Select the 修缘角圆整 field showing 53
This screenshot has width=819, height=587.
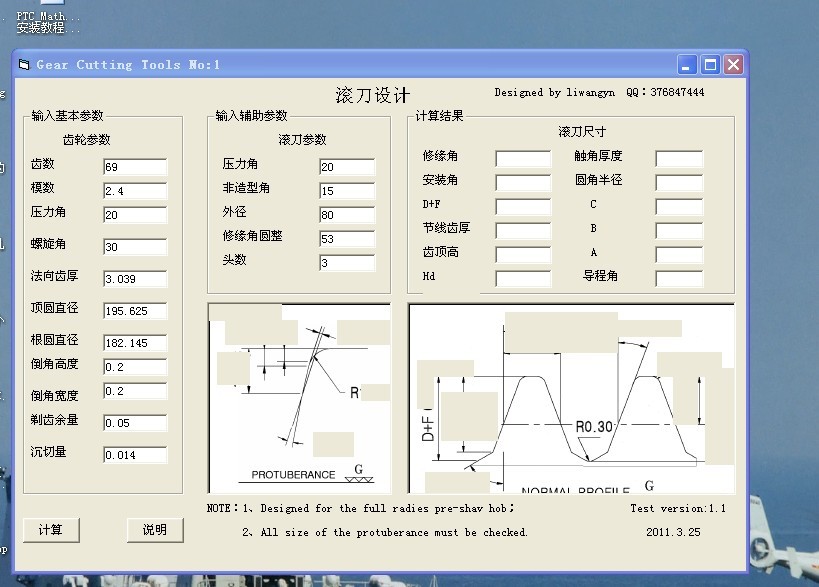pos(347,239)
